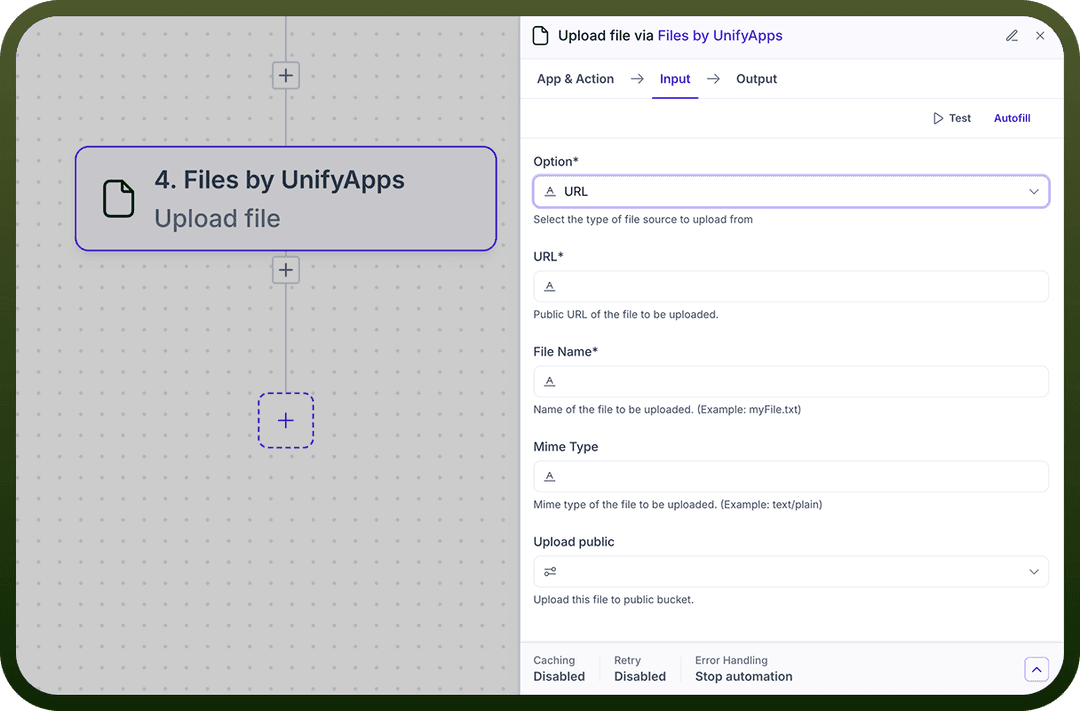Click the file icon in the panel header
The image size is (1080, 711).
click(541, 36)
